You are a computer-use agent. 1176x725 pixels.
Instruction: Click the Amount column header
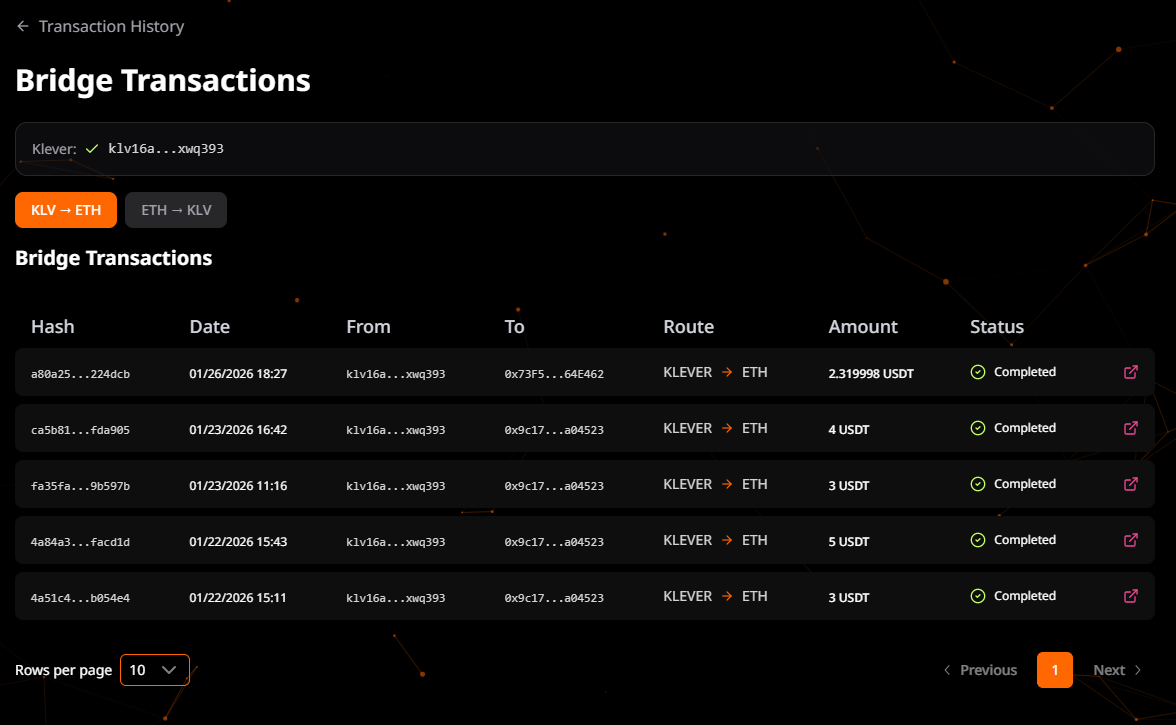(x=863, y=327)
